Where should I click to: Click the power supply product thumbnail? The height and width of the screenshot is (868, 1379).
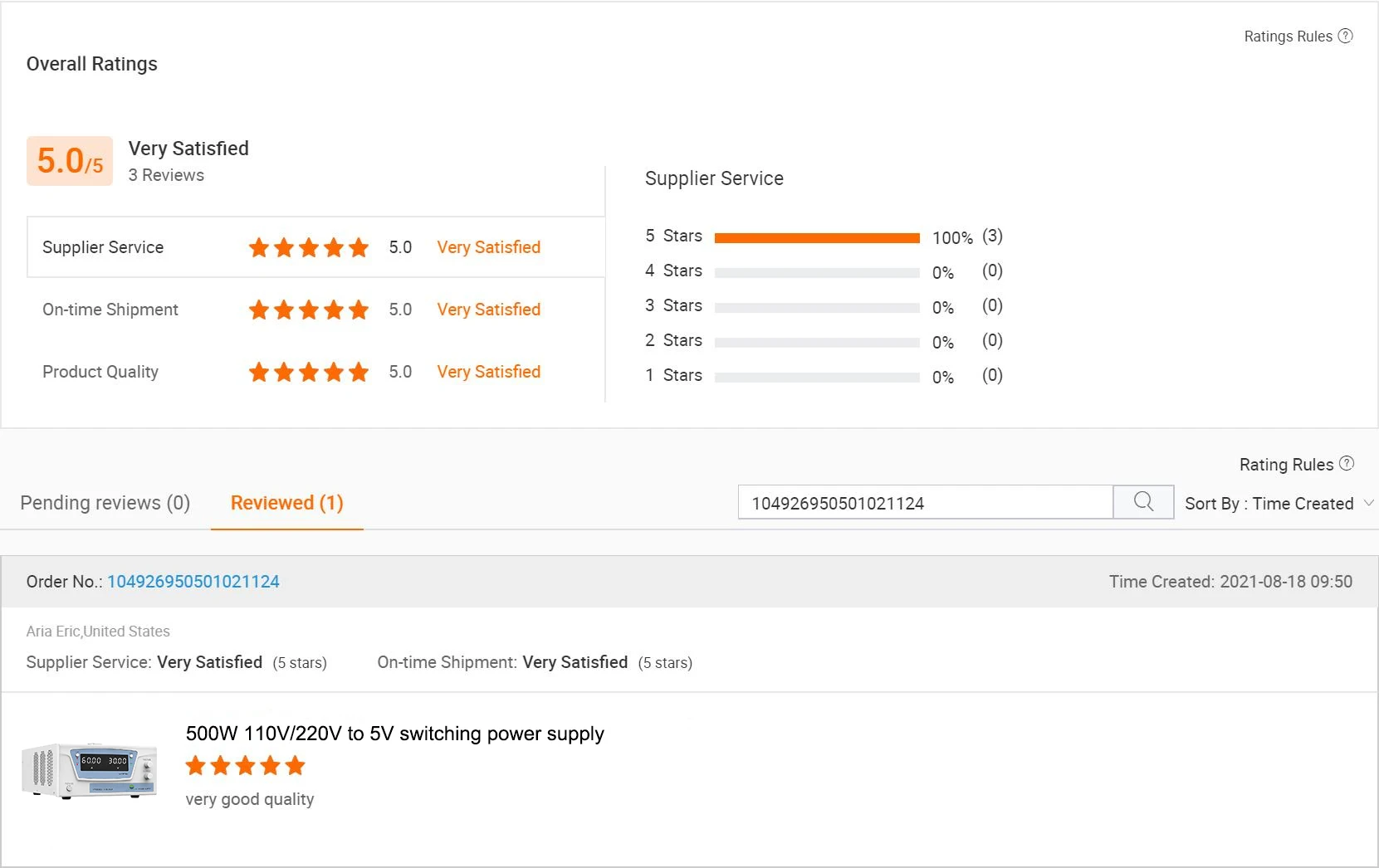[x=90, y=770]
